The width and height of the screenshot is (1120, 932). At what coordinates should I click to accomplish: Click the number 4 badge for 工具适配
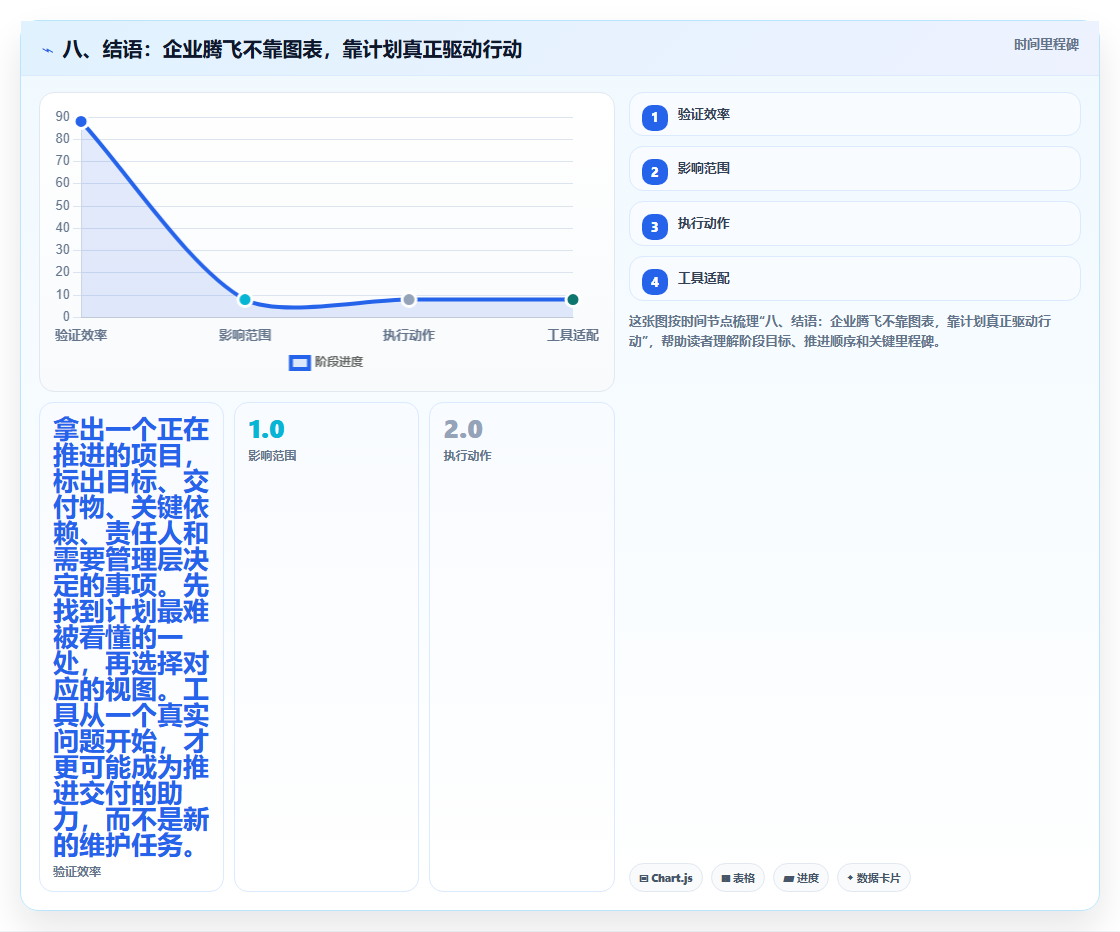pyautogui.click(x=654, y=282)
